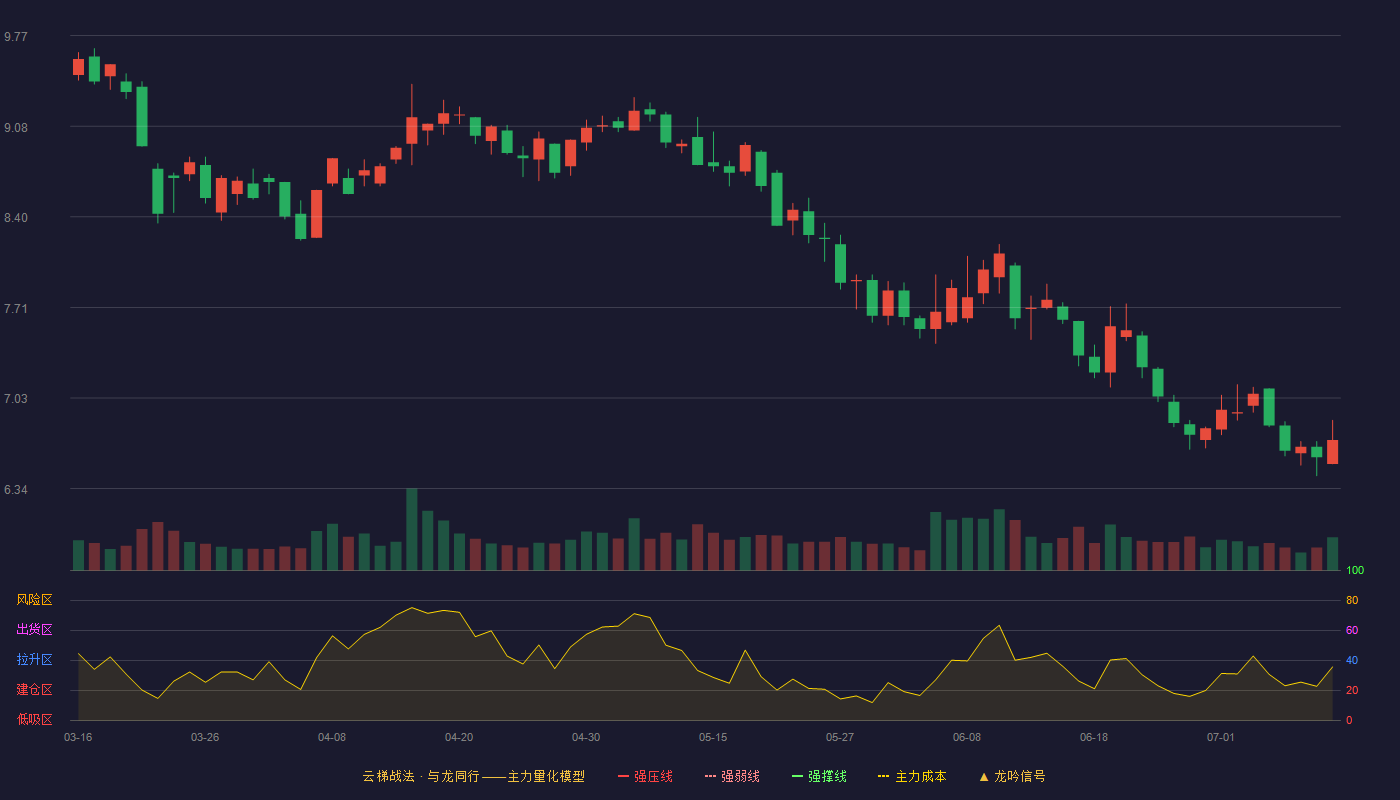
Task: Click the 风险区 zone label
Action: coord(34,600)
